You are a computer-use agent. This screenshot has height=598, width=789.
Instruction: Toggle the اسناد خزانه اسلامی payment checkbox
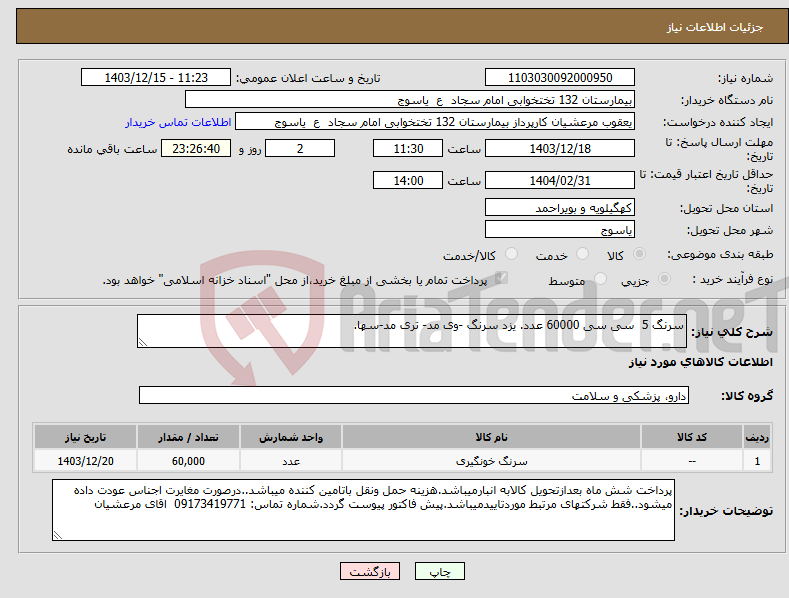tap(501, 278)
